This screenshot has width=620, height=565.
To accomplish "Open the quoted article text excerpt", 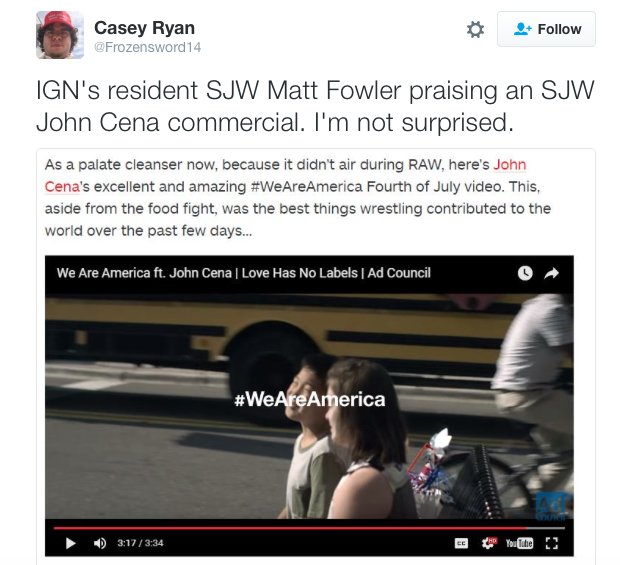I will (297, 198).
